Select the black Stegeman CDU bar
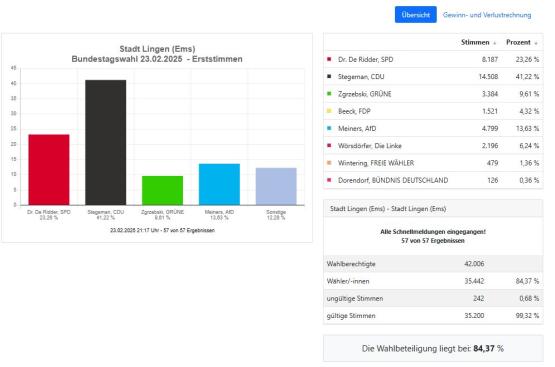The image size is (555, 367). click(x=105, y=142)
